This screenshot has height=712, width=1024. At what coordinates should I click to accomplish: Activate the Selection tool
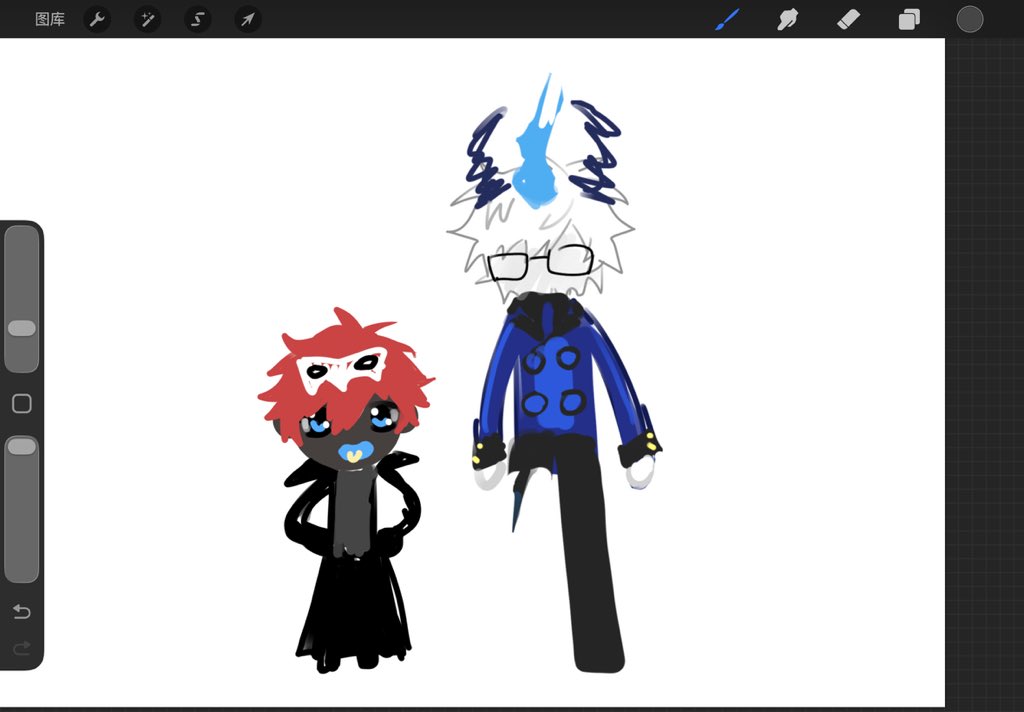tap(198, 20)
